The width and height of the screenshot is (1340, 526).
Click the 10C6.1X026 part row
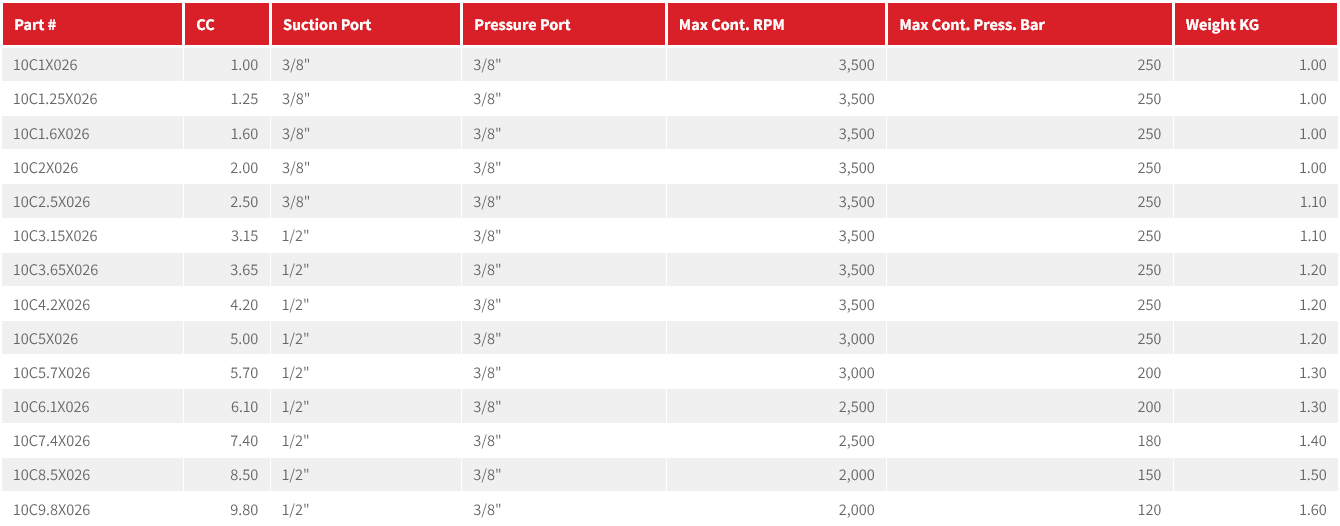tap(51, 407)
